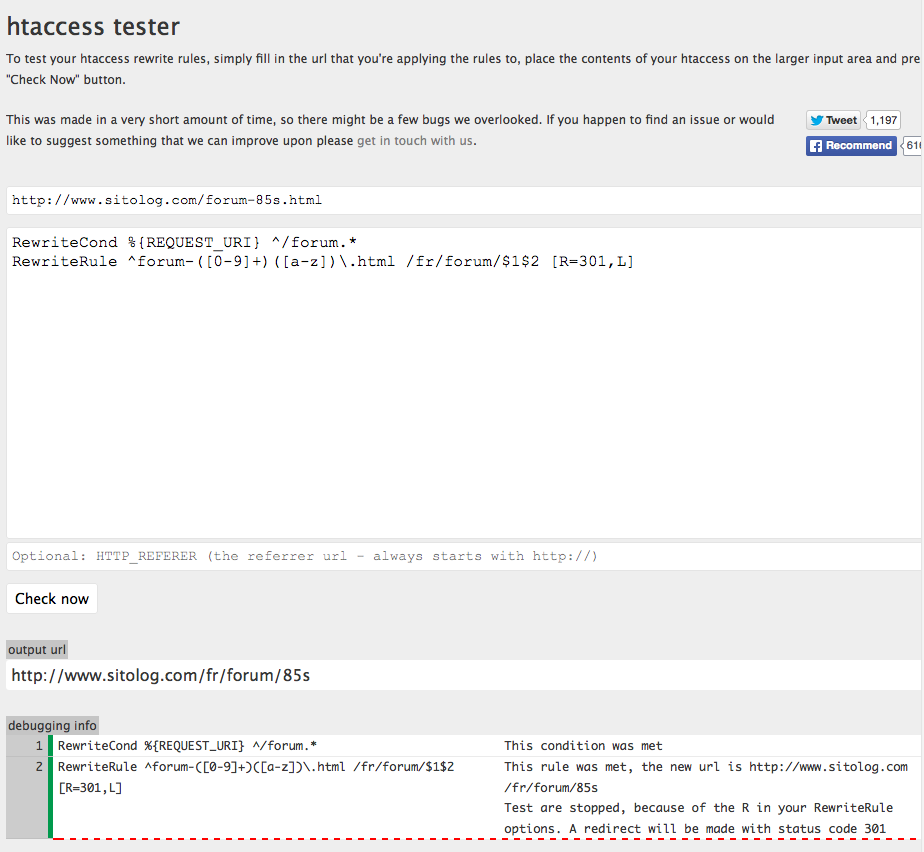Click the output url result field
The width and height of the screenshot is (924, 852).
(463, 675)
